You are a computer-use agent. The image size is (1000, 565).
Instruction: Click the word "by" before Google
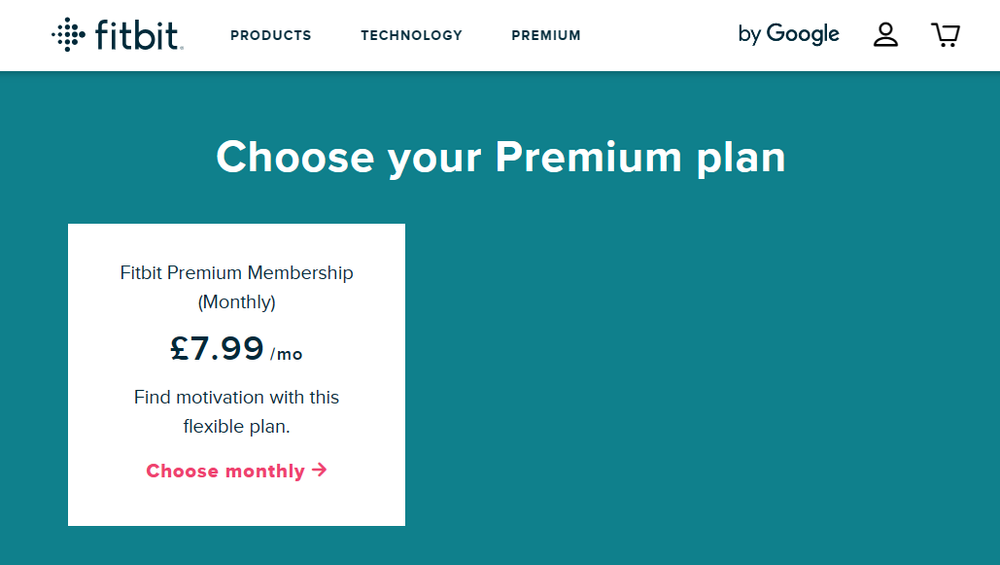pos(749,35)
